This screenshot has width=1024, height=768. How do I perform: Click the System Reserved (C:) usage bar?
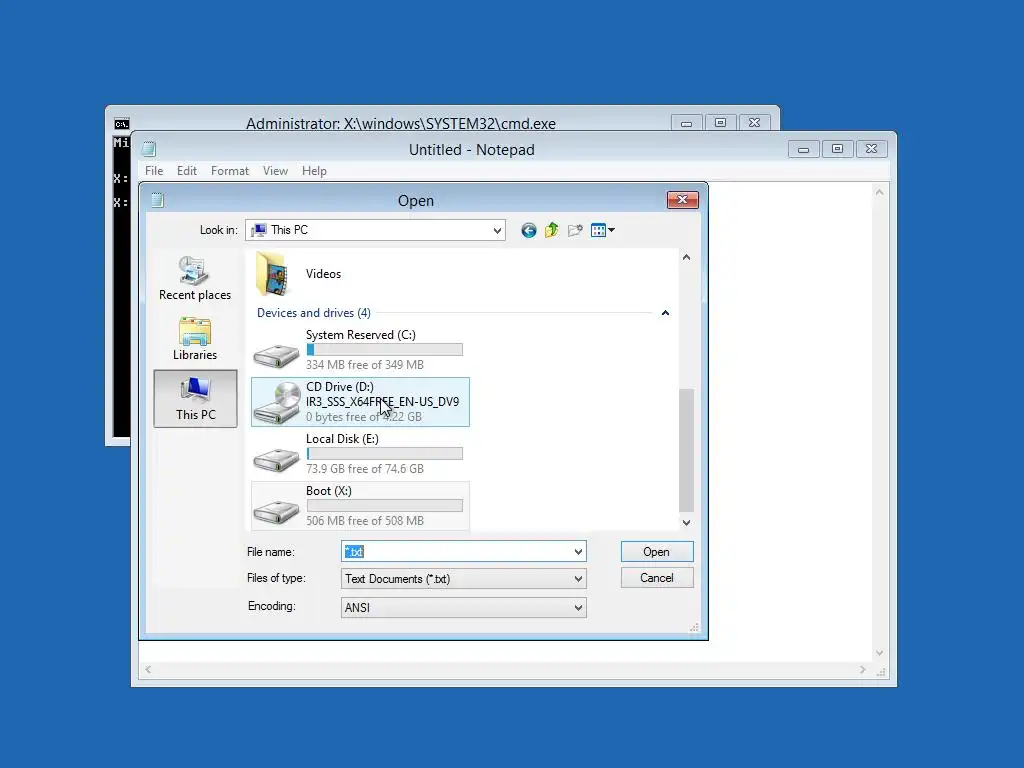point(385,349)
